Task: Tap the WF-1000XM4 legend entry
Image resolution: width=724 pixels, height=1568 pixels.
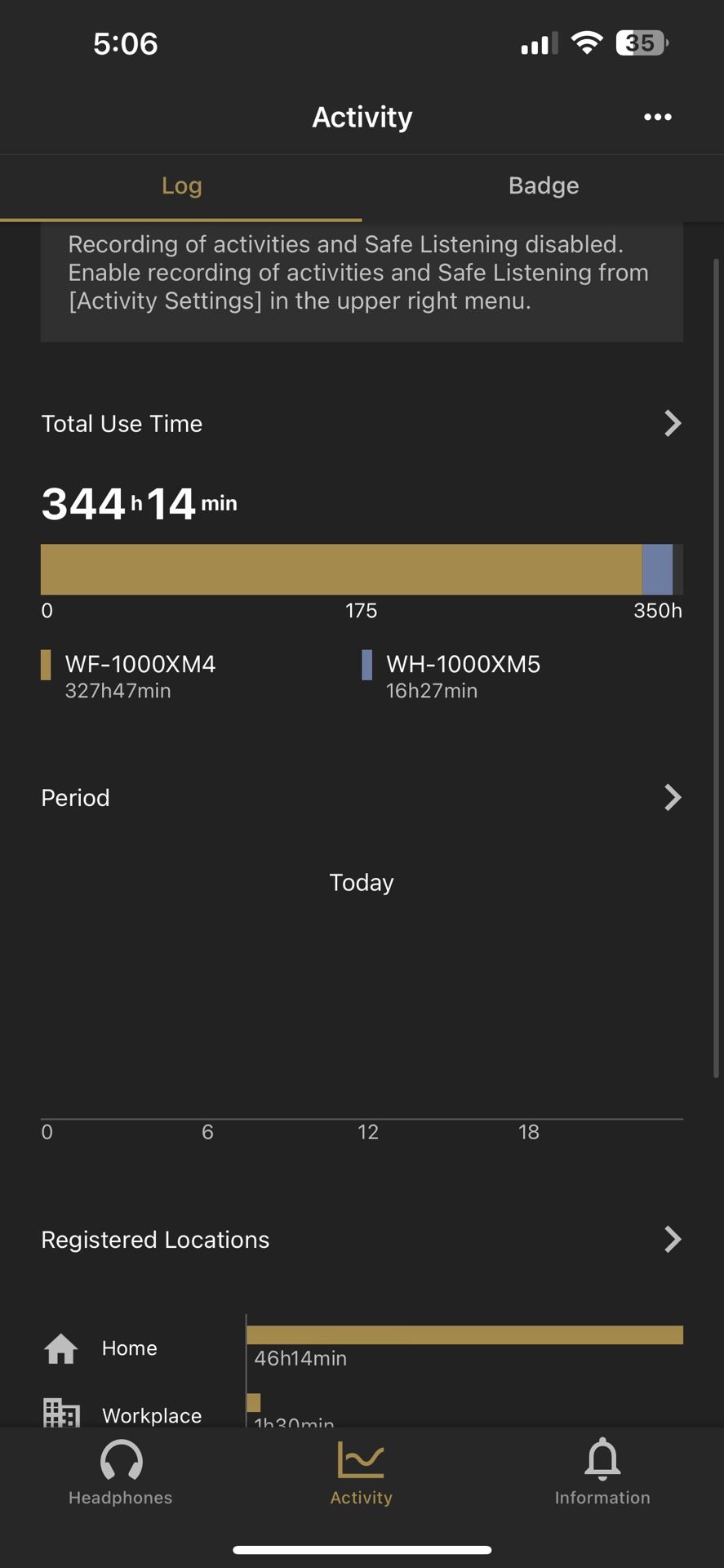Action: pos(129,676)
